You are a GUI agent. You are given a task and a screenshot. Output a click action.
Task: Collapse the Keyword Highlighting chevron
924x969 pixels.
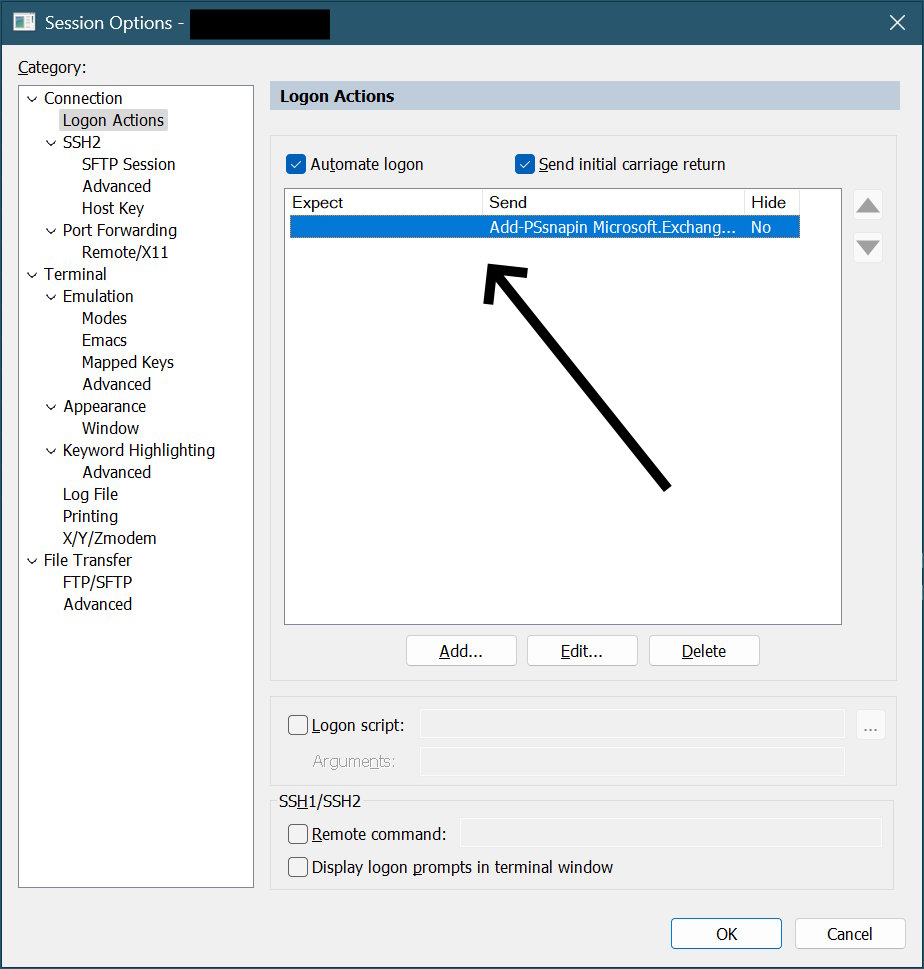[51, 451]
